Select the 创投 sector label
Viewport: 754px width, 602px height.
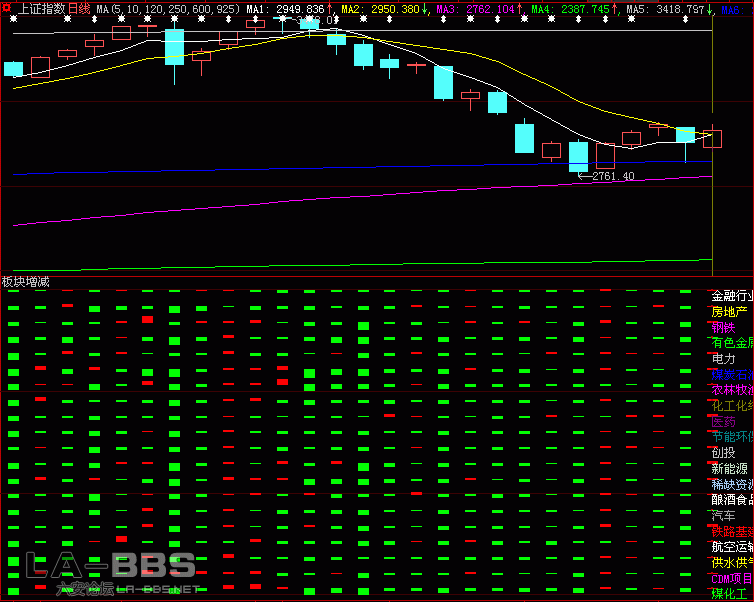[x=722, y=452]
